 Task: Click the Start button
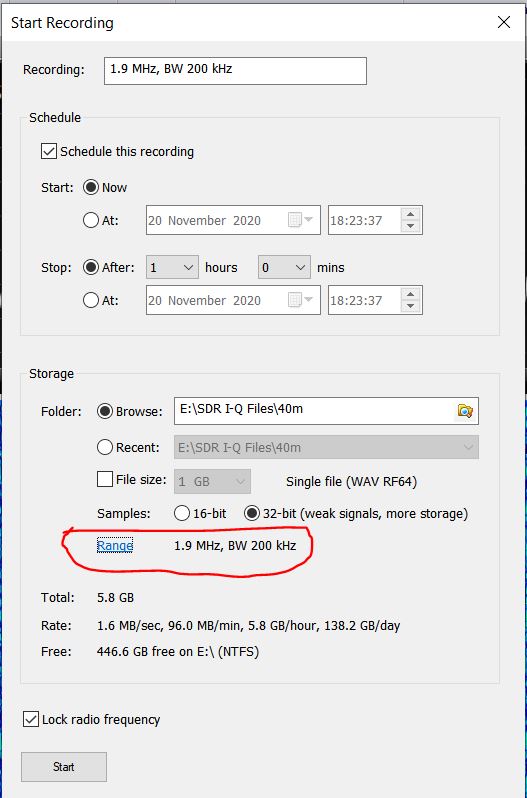point(64,766)
